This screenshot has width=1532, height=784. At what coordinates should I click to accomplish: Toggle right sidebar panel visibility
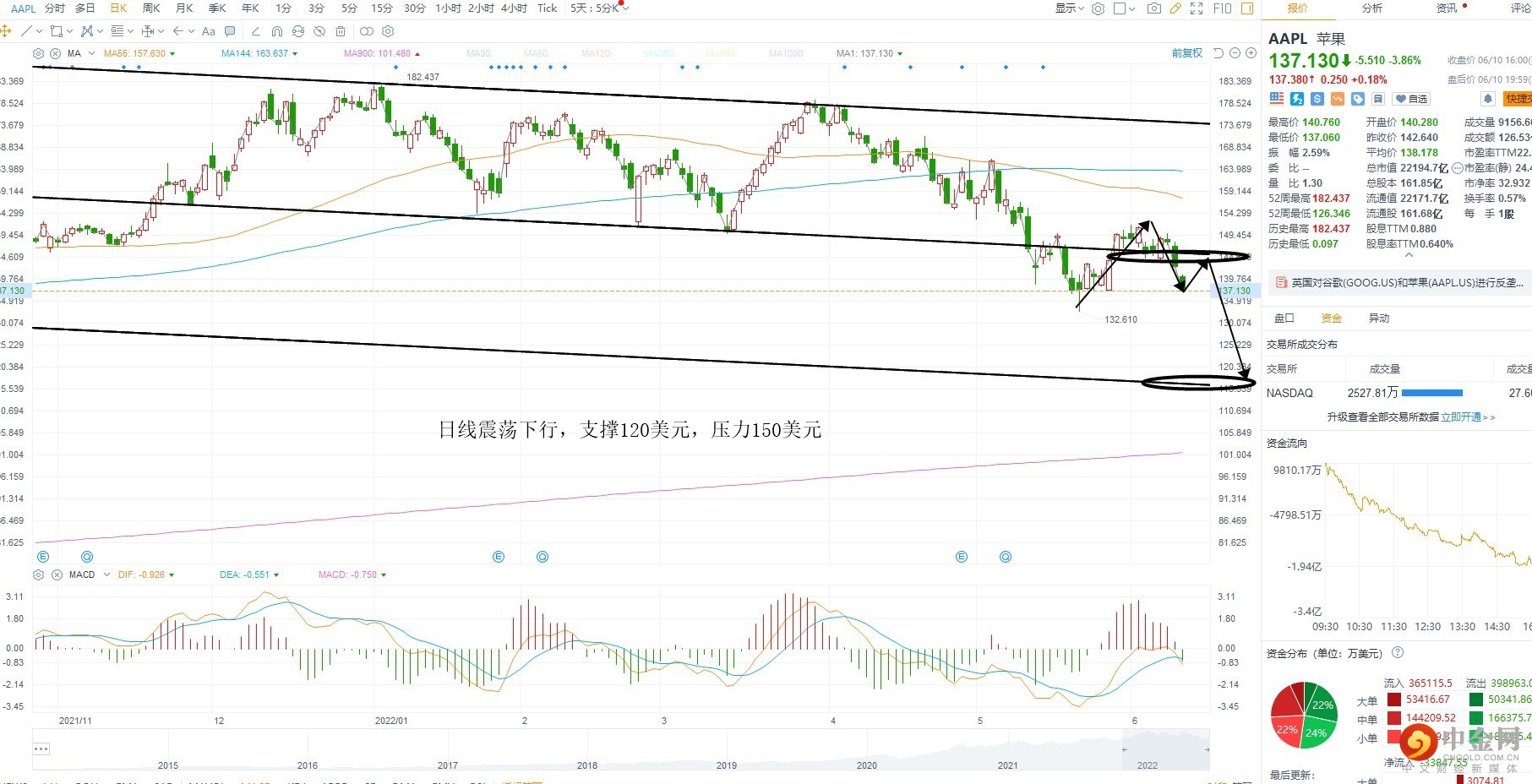(x=1247, y=8)
